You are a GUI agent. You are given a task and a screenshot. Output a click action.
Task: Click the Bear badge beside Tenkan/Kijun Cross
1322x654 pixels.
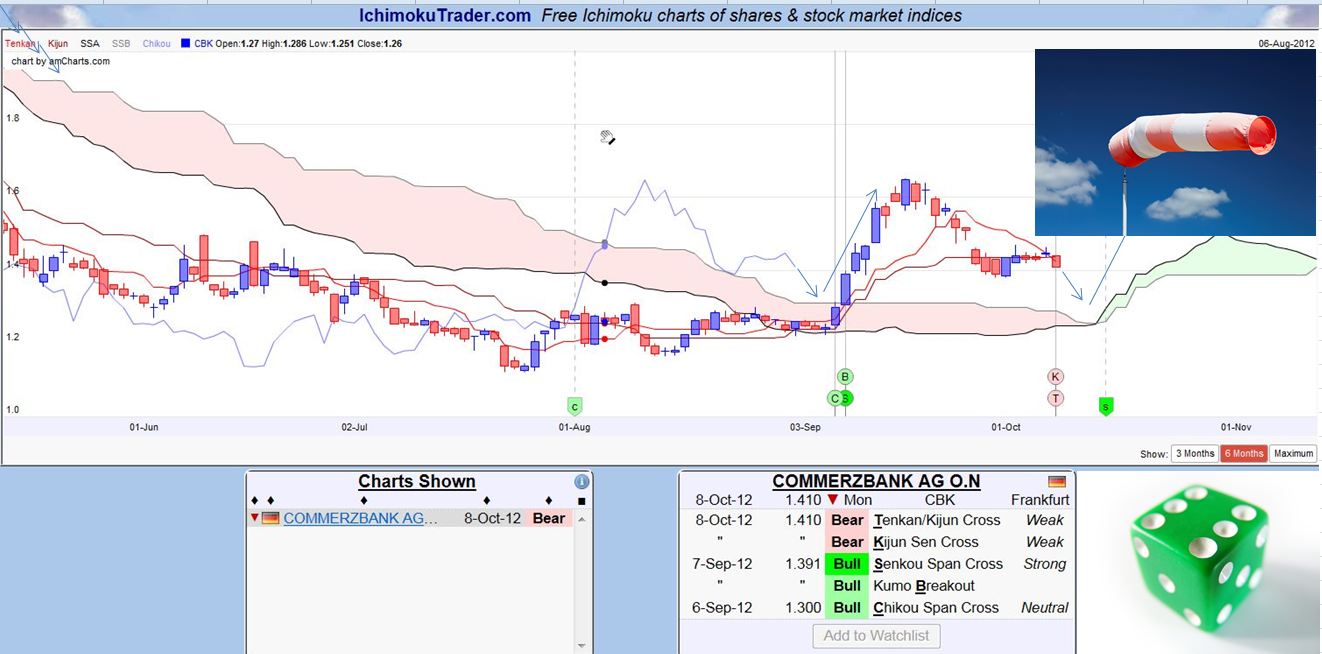(x=847, y=520)
